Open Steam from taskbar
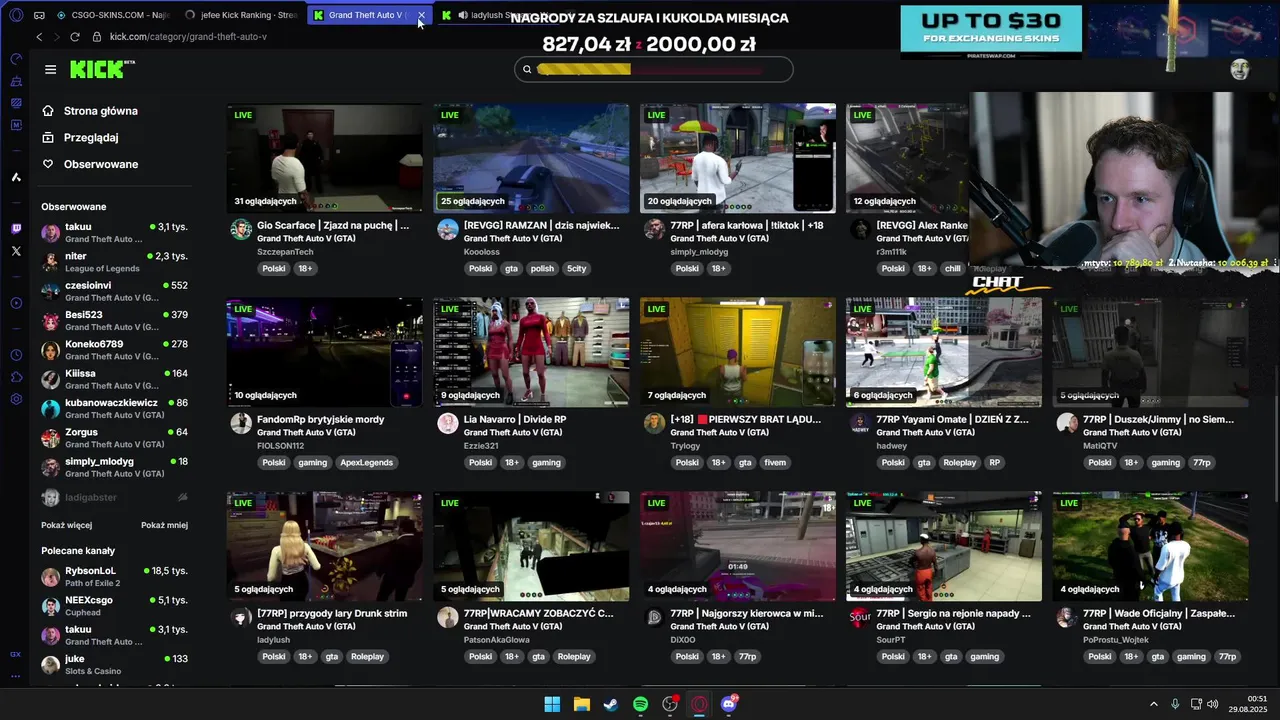Viewport: 1280px width, 720px height. click(x=611, y=704)
